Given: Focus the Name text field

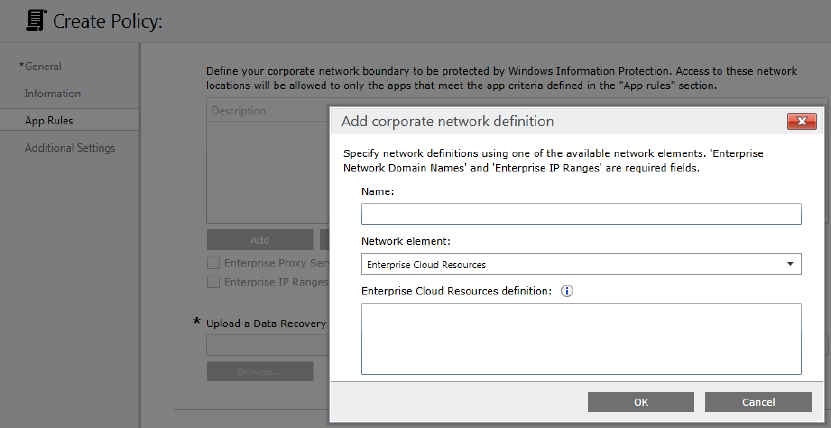Looking at the screenshot, I should pyautogui.click(x=581, y=214).
